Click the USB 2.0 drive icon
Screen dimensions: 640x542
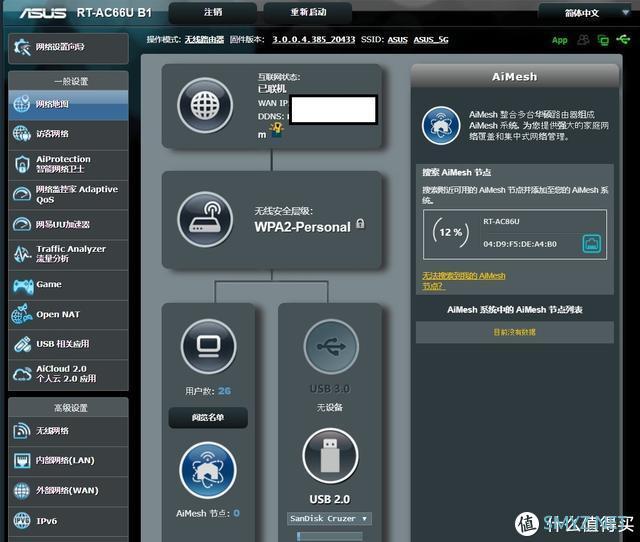[331, 455]
